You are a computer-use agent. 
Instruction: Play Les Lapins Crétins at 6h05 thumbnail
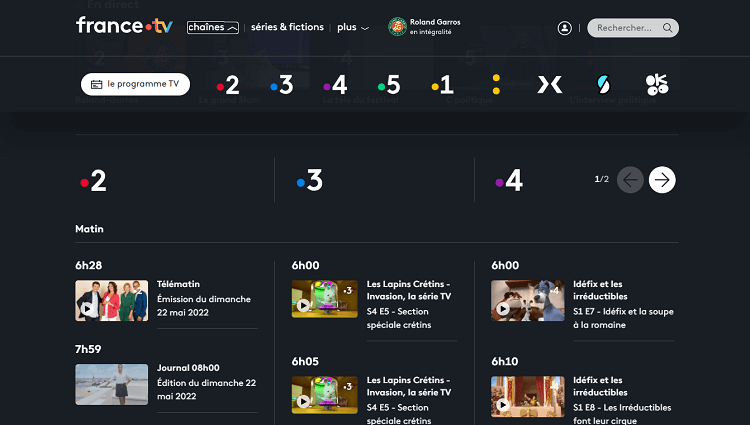coord(325,395)
